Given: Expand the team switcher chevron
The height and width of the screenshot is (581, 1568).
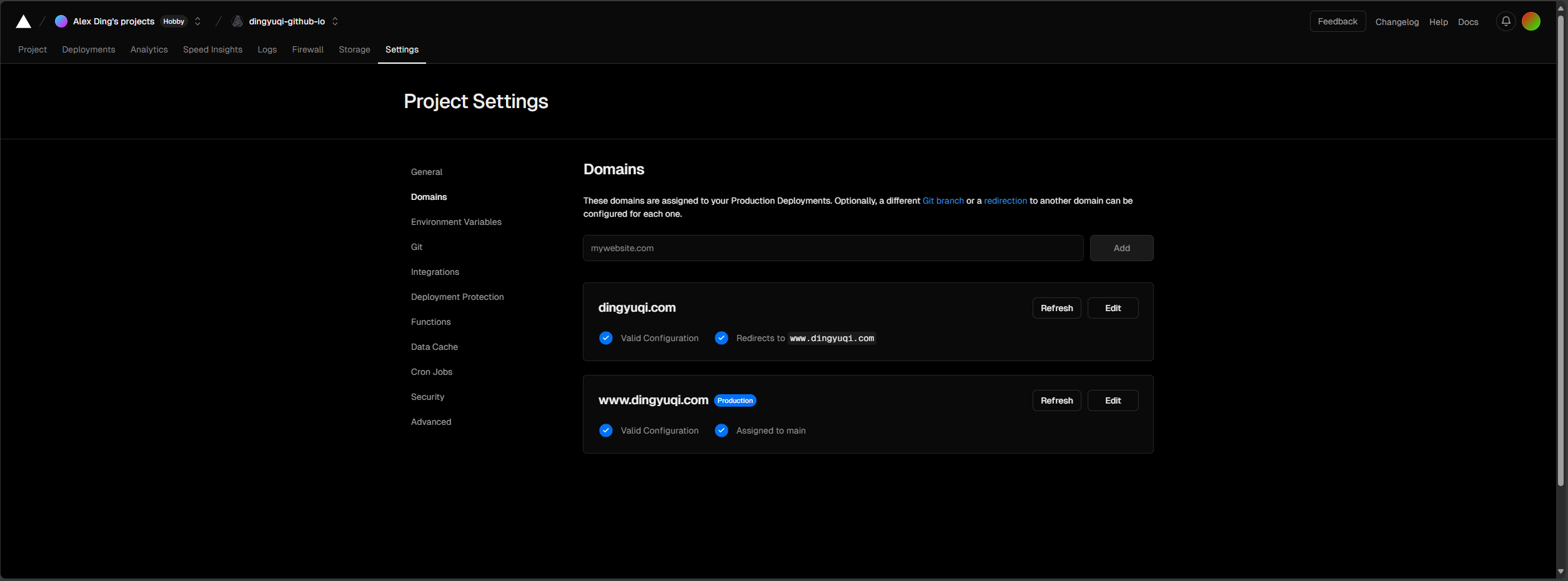Looking at the screenshot, I should 197,21.
